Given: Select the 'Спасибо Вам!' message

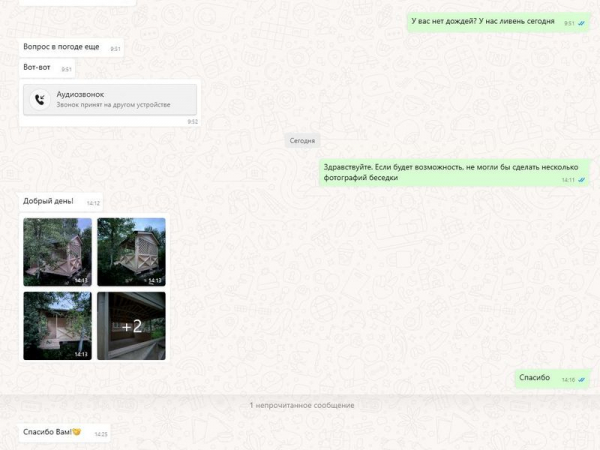Looking at the screenshot, I should coord(65,433).
